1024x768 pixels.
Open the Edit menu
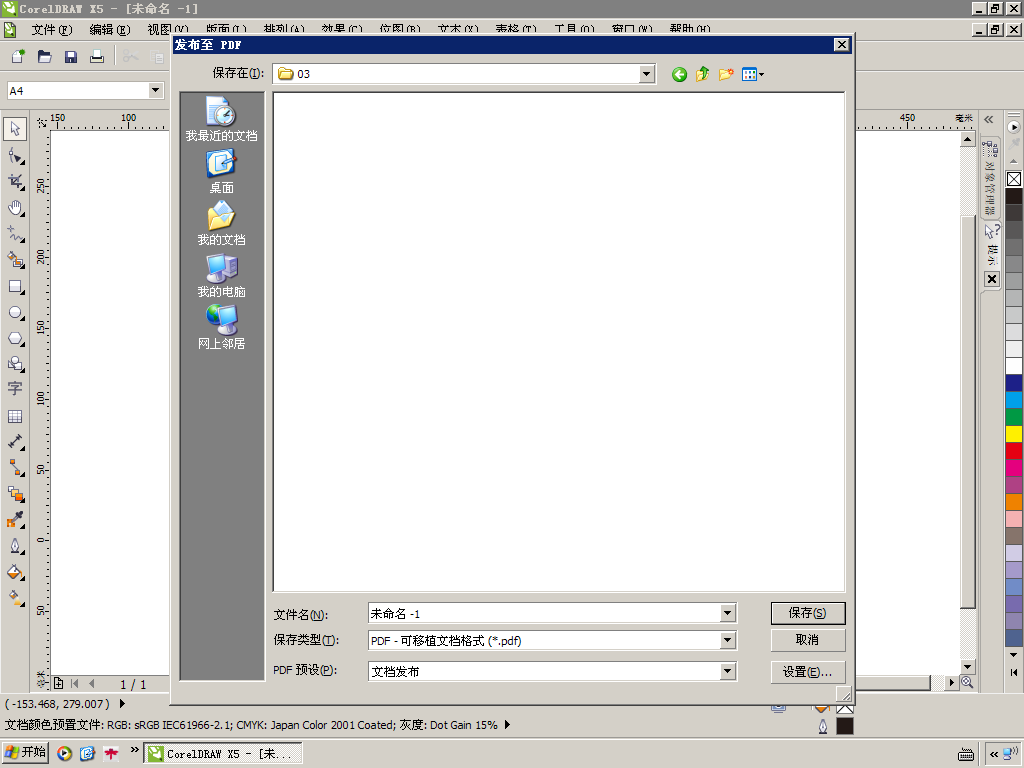click(110, 29)
